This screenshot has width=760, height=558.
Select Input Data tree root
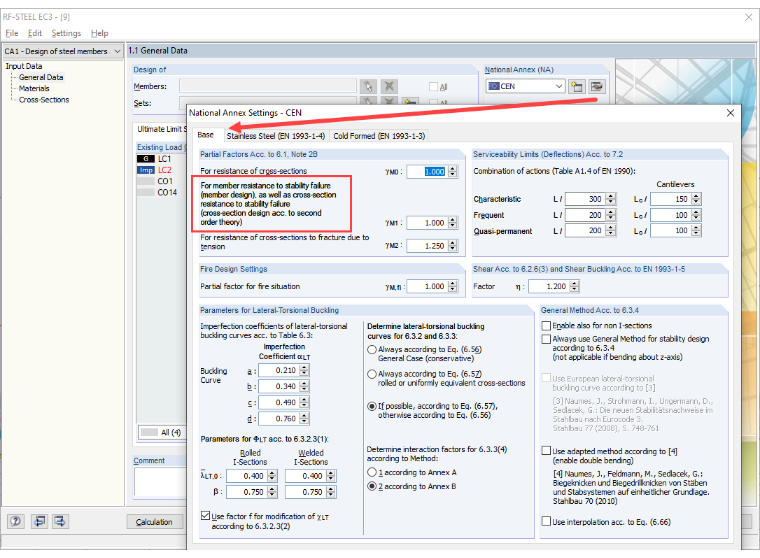point(24,66)
